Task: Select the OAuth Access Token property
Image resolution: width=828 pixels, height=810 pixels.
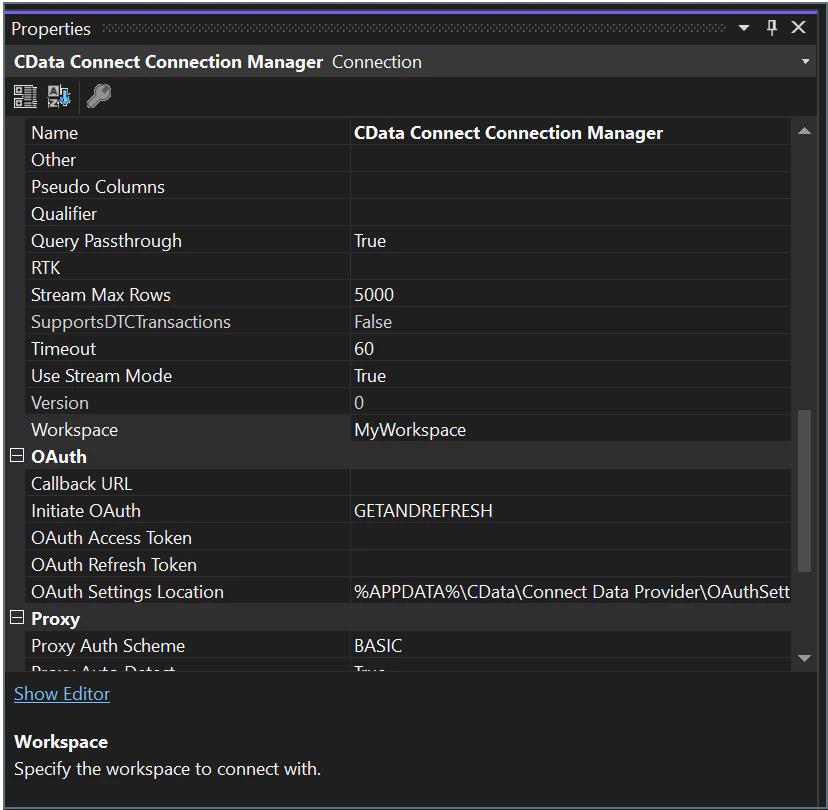Action: point(187,538)
